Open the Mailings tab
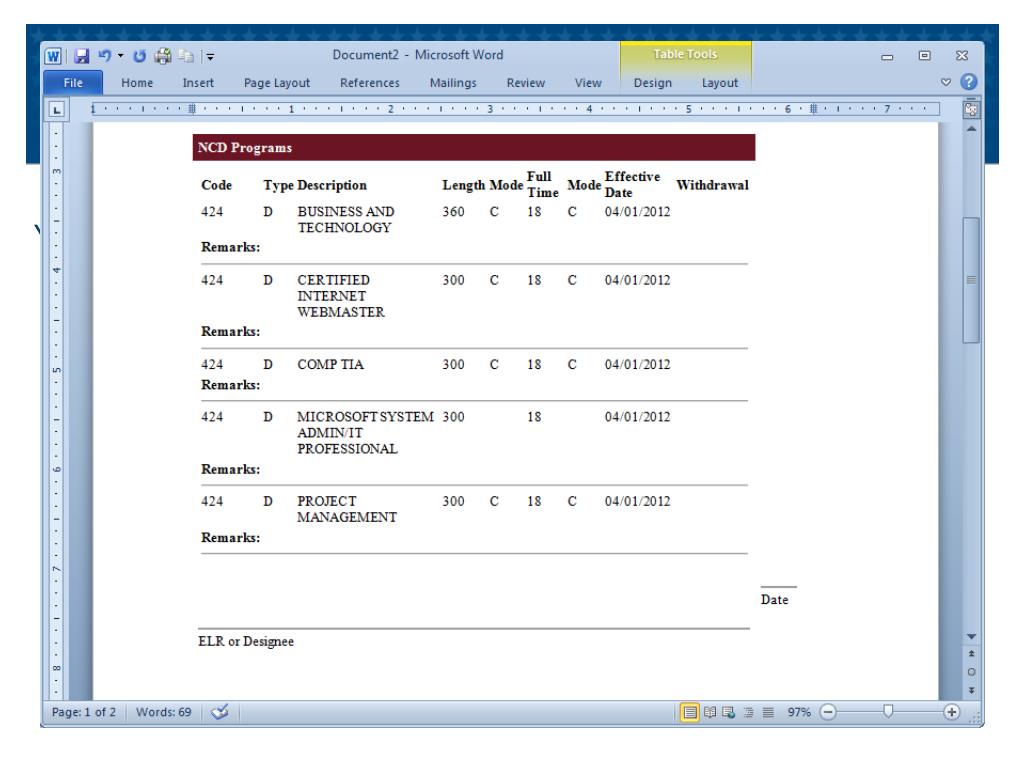This screenshot has height=768, width=1024. click(x=453, y=83)
